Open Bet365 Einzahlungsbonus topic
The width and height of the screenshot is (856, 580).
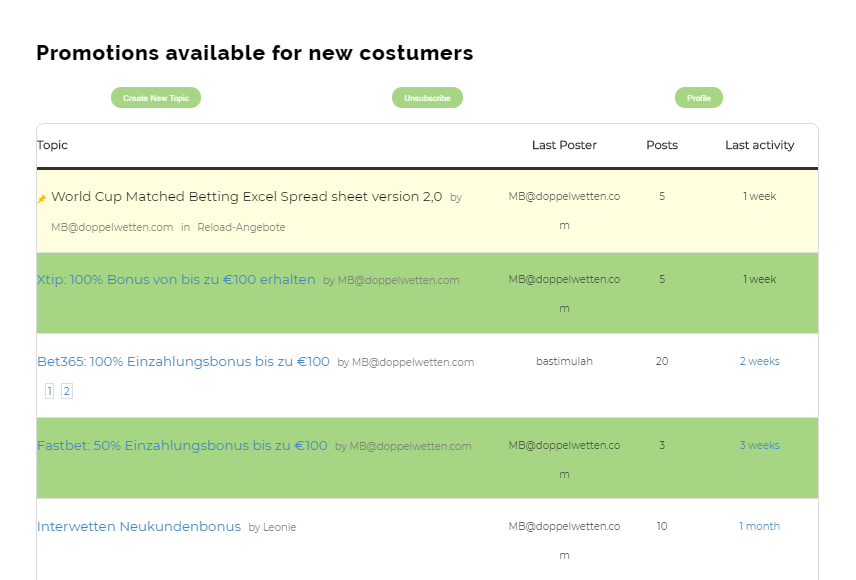click(x=183, y=362)
